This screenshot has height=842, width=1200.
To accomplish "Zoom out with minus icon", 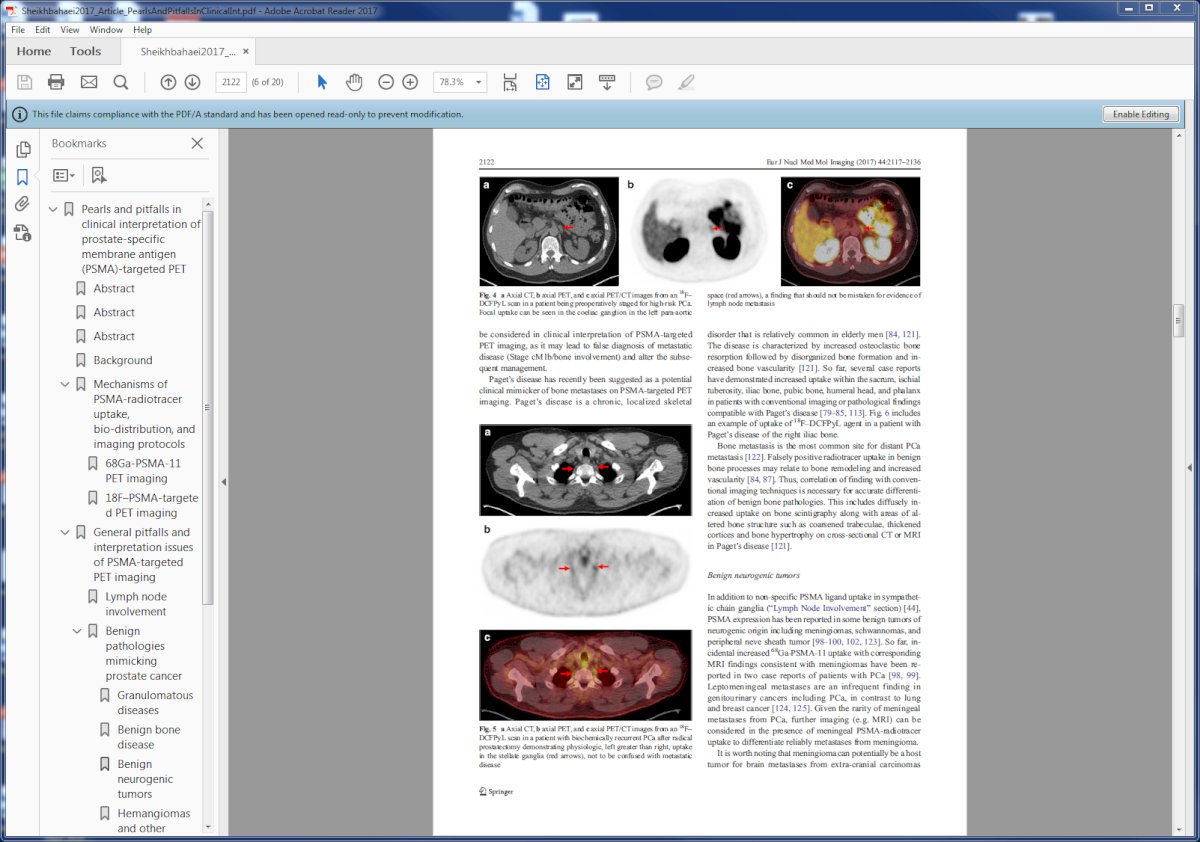I will click(386, 82).
